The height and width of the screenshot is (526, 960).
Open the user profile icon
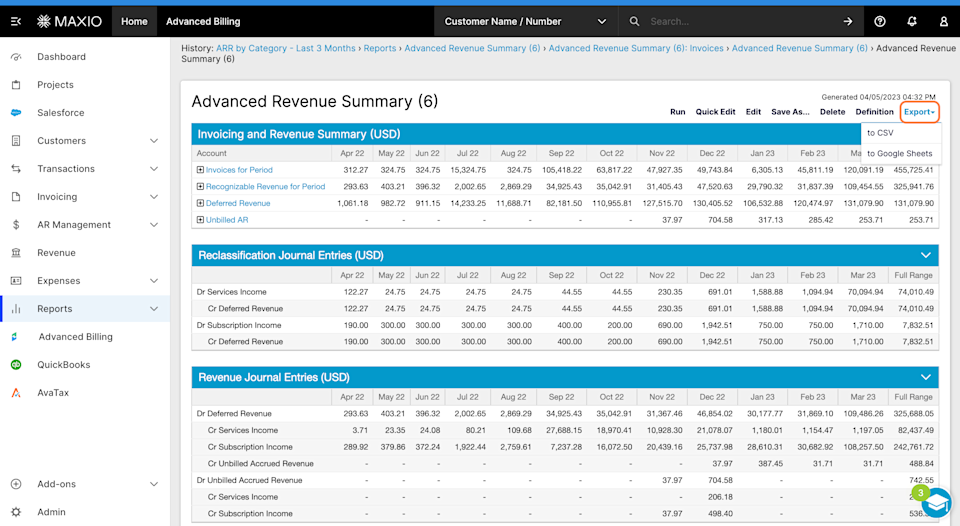[943, 21]
